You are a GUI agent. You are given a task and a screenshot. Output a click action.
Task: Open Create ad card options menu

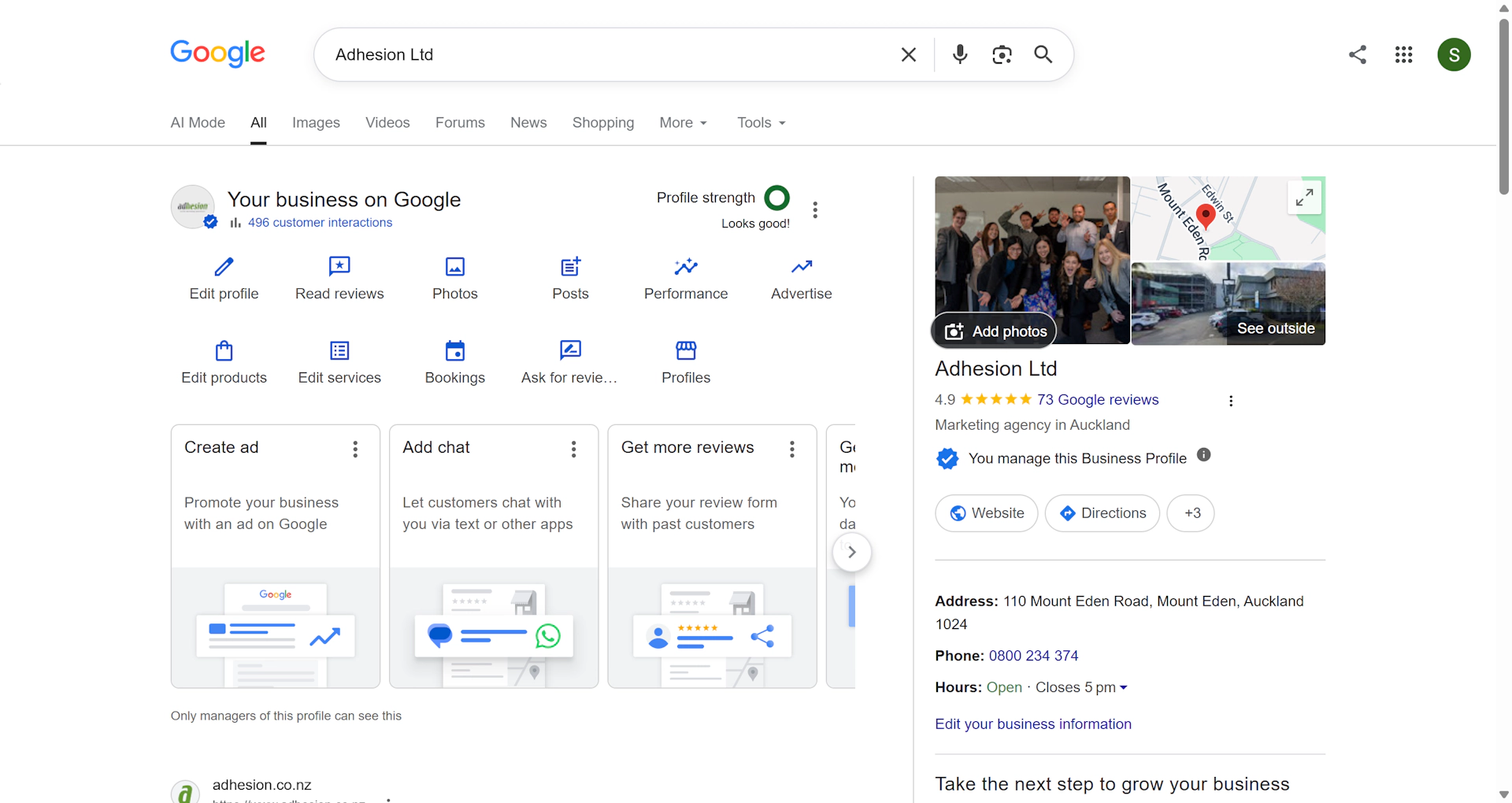tap(355, 449)
